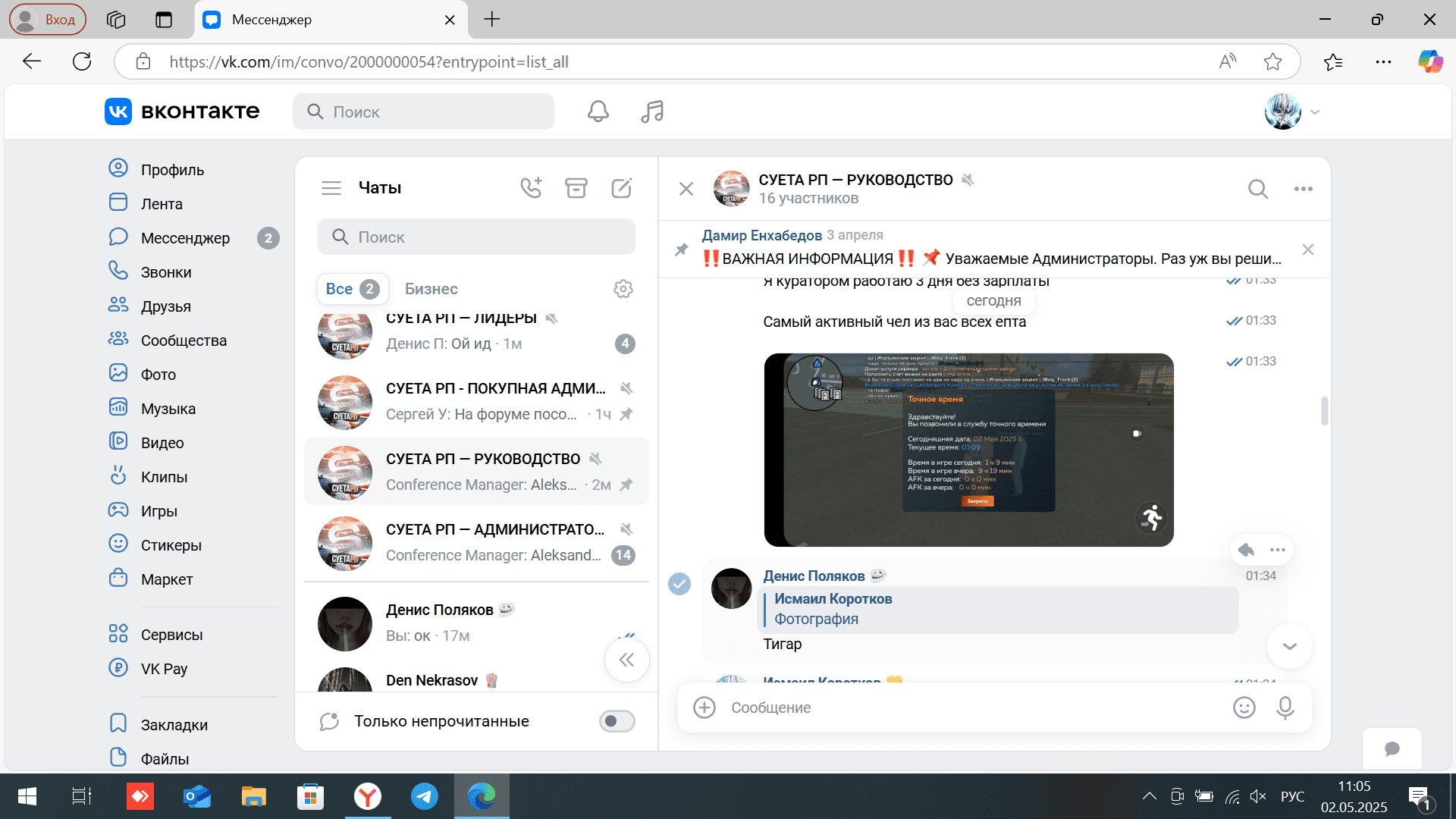This screenshot has height=819, width=1456.
Task: Open the hamburger menu beside Чаты
Action: (x=331, y=188)
